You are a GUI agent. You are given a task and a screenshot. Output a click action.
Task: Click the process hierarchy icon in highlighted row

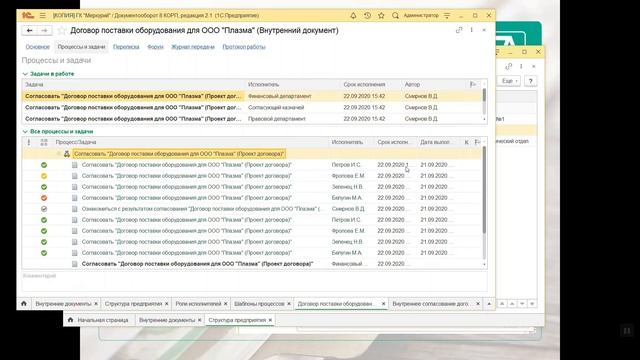(x=67, y=154)
